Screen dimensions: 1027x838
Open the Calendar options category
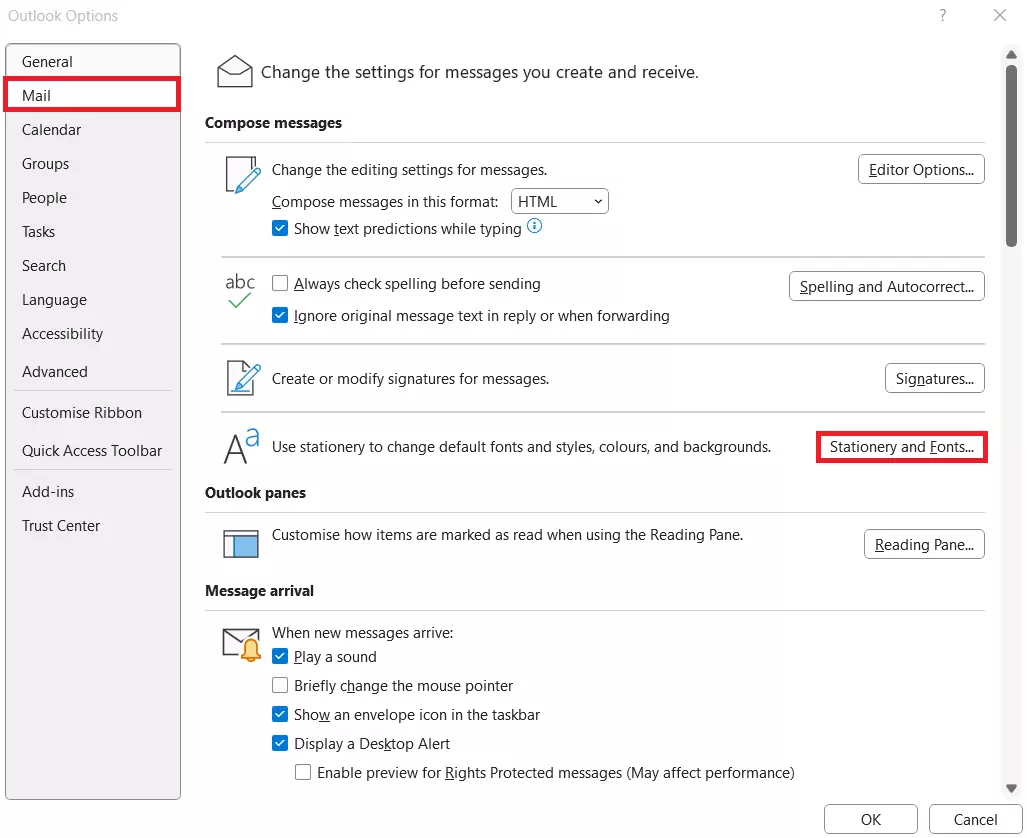(93, 130)
